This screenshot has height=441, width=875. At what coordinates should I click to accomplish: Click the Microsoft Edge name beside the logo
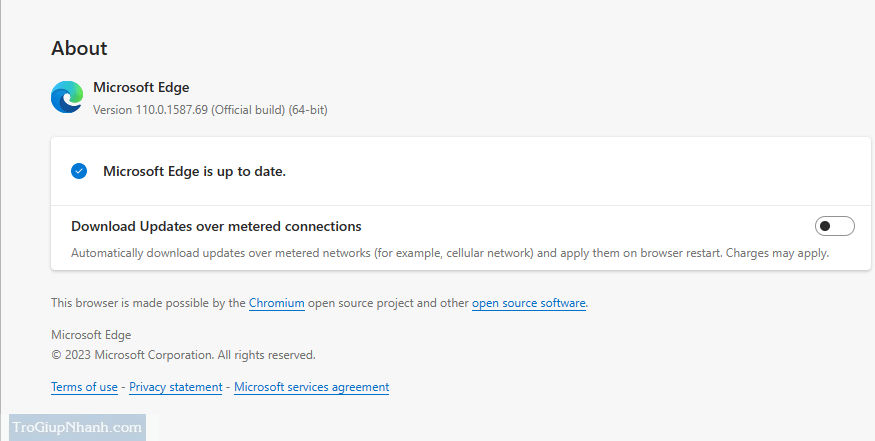tap(141, 88)
